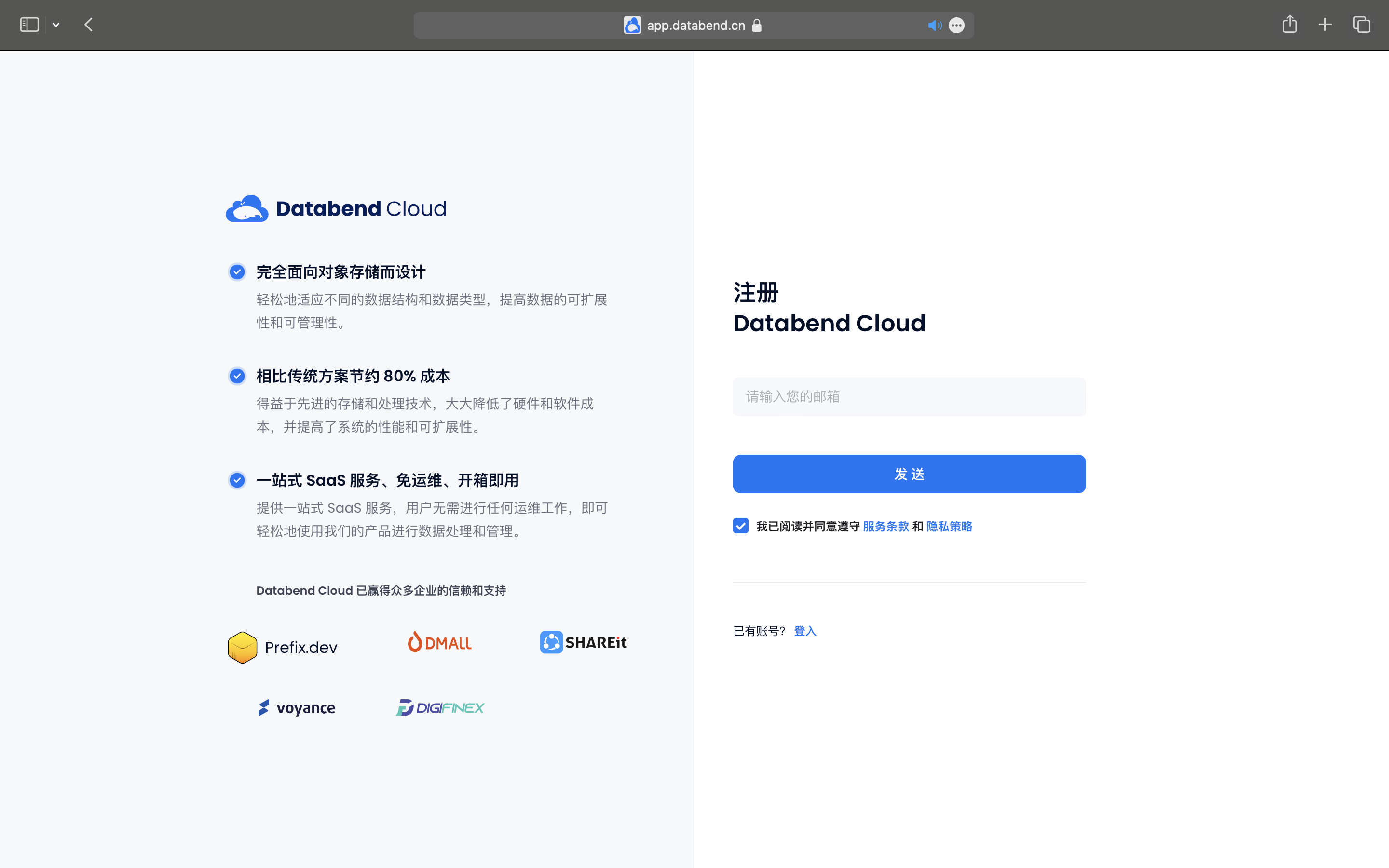Mute the tab audio speaker icon
The height and width of the screenshot is (868, 1389).
point(934,25)
